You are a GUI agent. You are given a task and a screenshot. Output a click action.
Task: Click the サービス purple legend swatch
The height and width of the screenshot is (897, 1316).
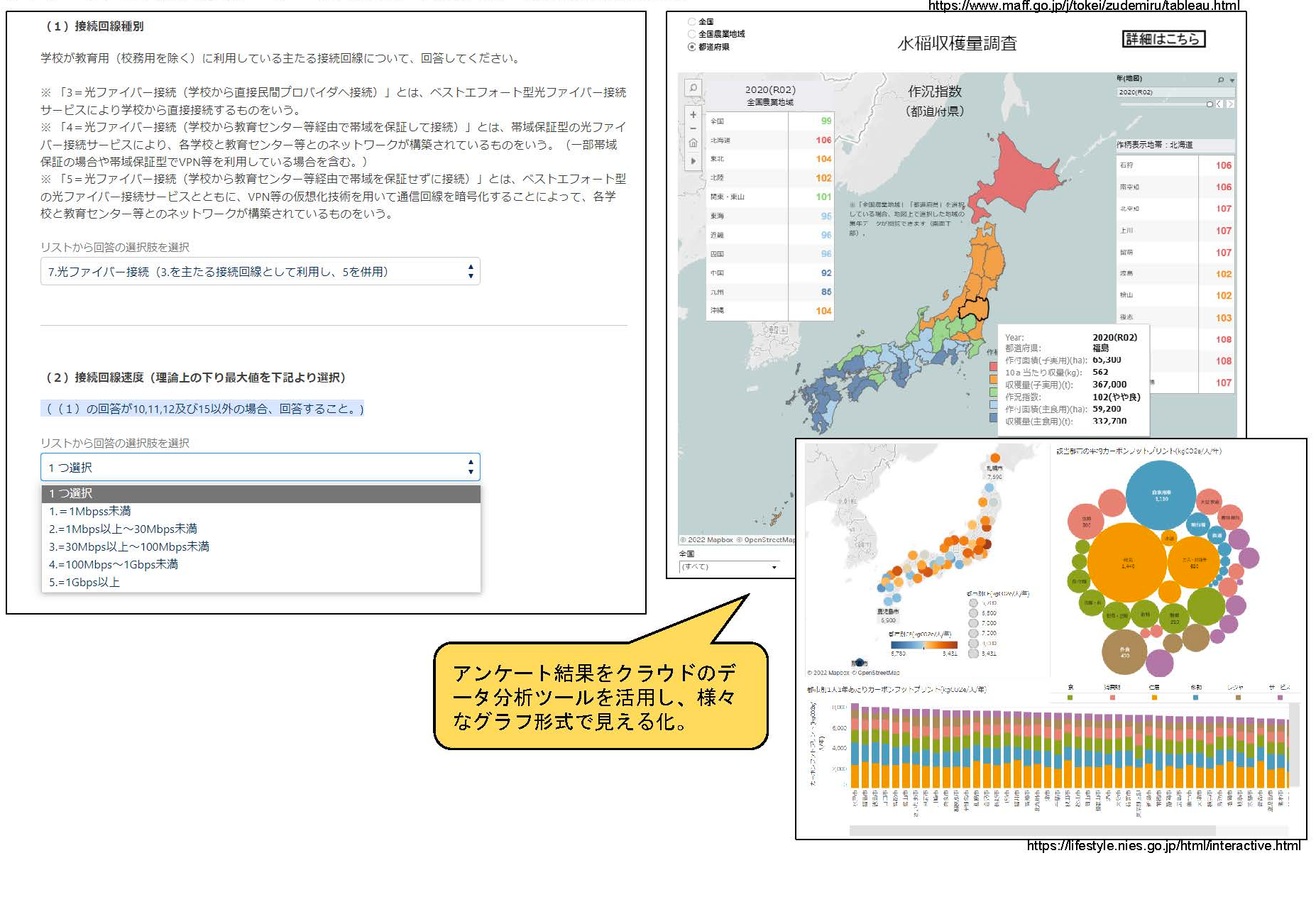[x=1280, y=698]
